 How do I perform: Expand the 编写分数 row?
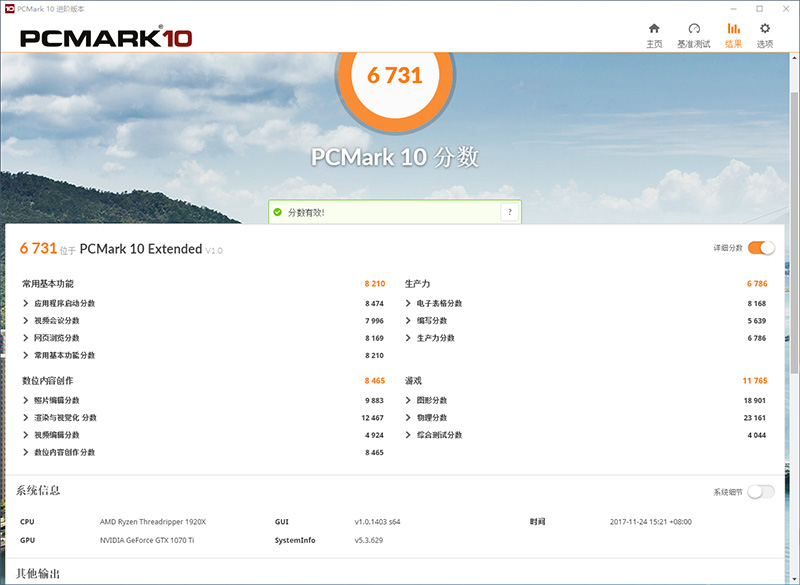tap(408, 320)
